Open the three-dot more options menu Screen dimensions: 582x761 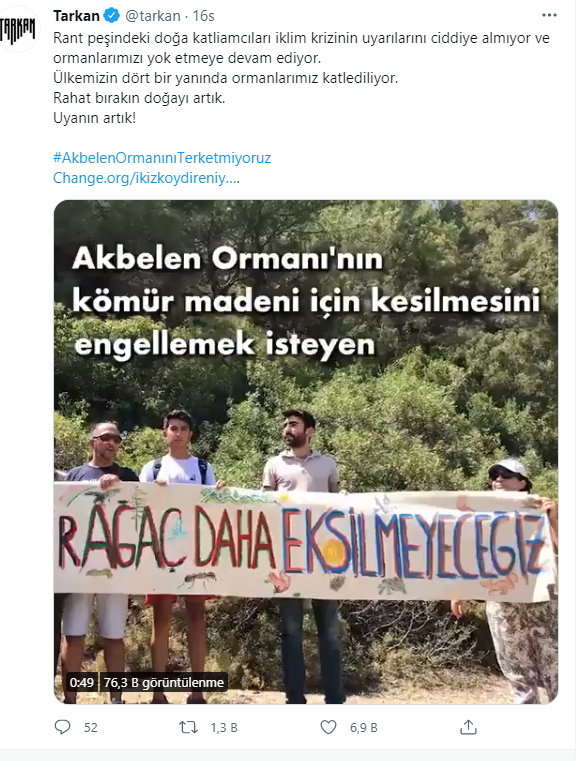tap(549, 16)
